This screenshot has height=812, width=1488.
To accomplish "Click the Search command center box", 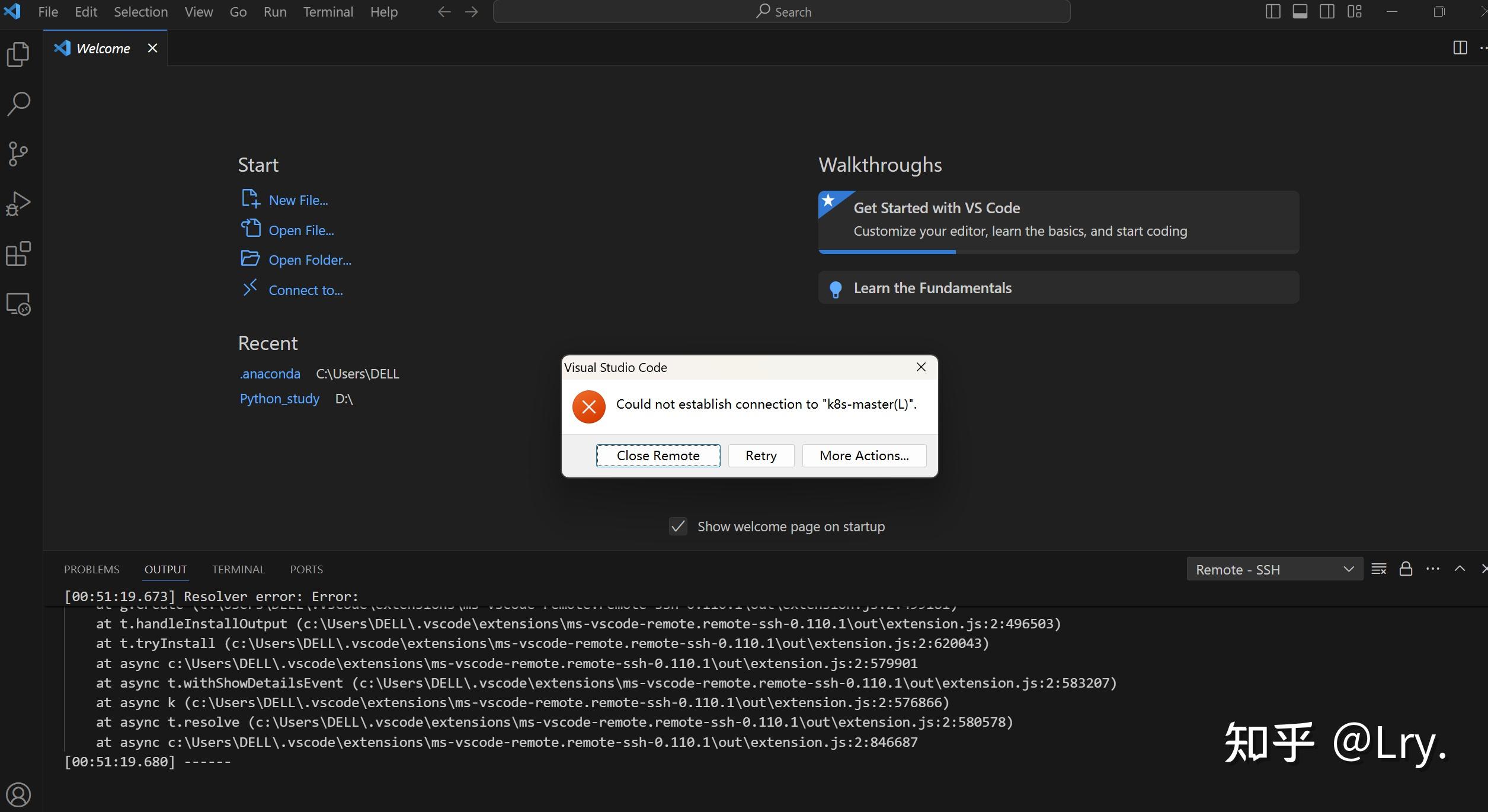I will tap(782, 12).
